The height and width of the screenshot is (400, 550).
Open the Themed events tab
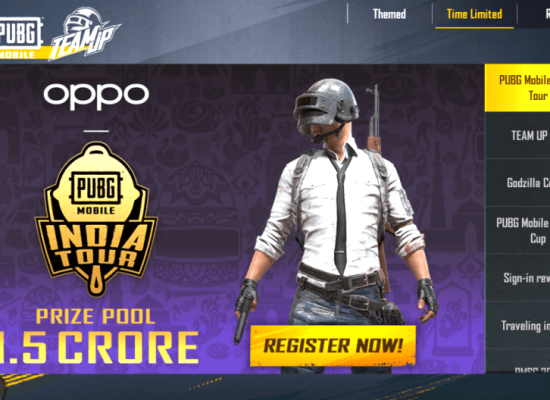pos(389,14)
